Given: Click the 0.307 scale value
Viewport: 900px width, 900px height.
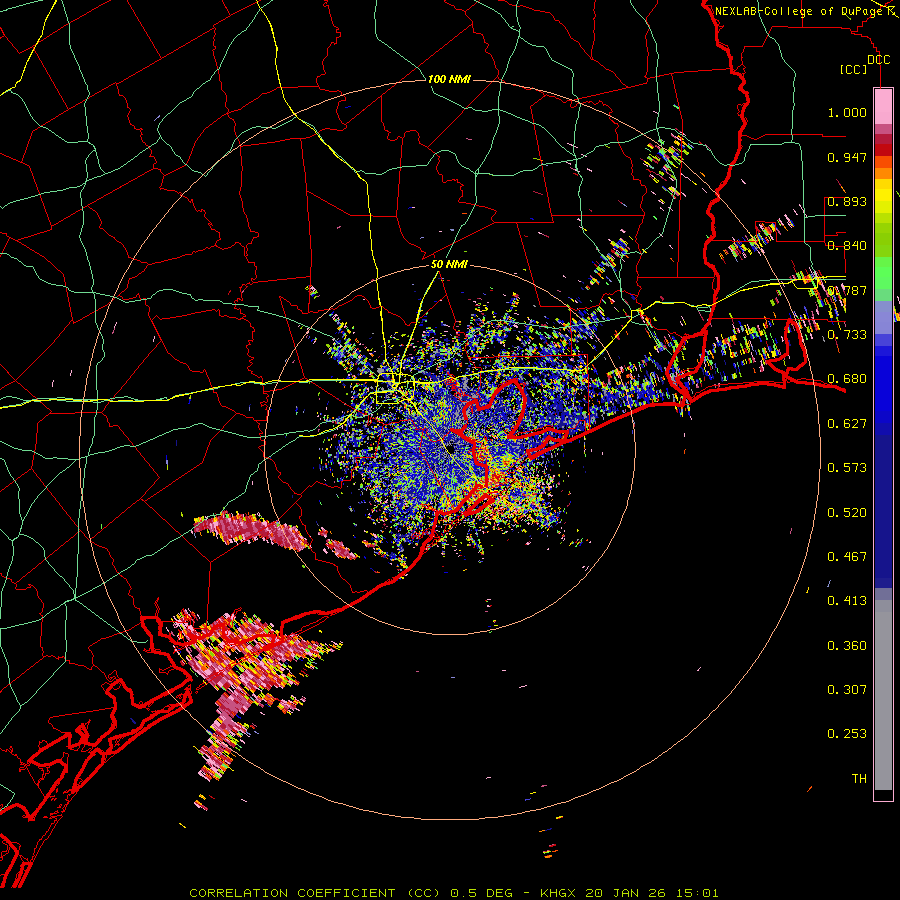Looking at the screenshot, I should point(847,690).
